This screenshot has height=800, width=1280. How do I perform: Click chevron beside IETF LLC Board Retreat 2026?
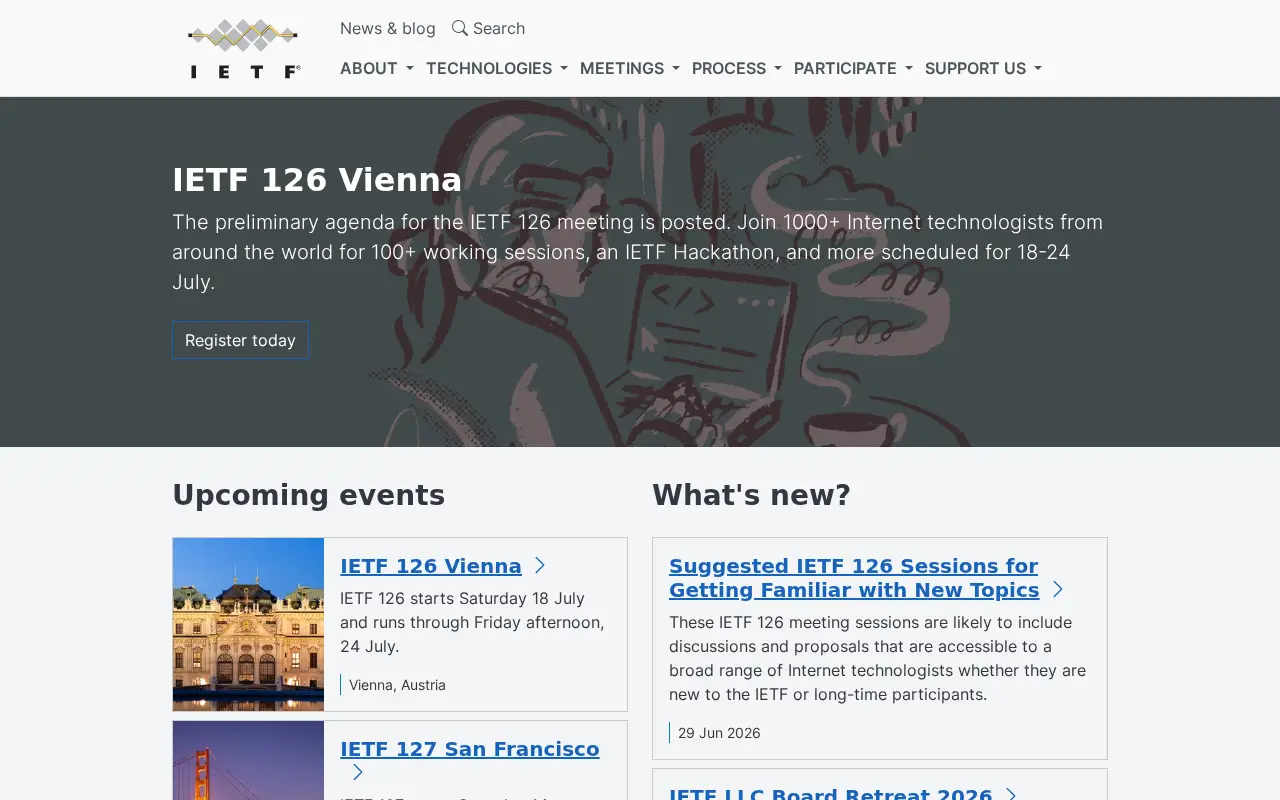(1011, 794)
